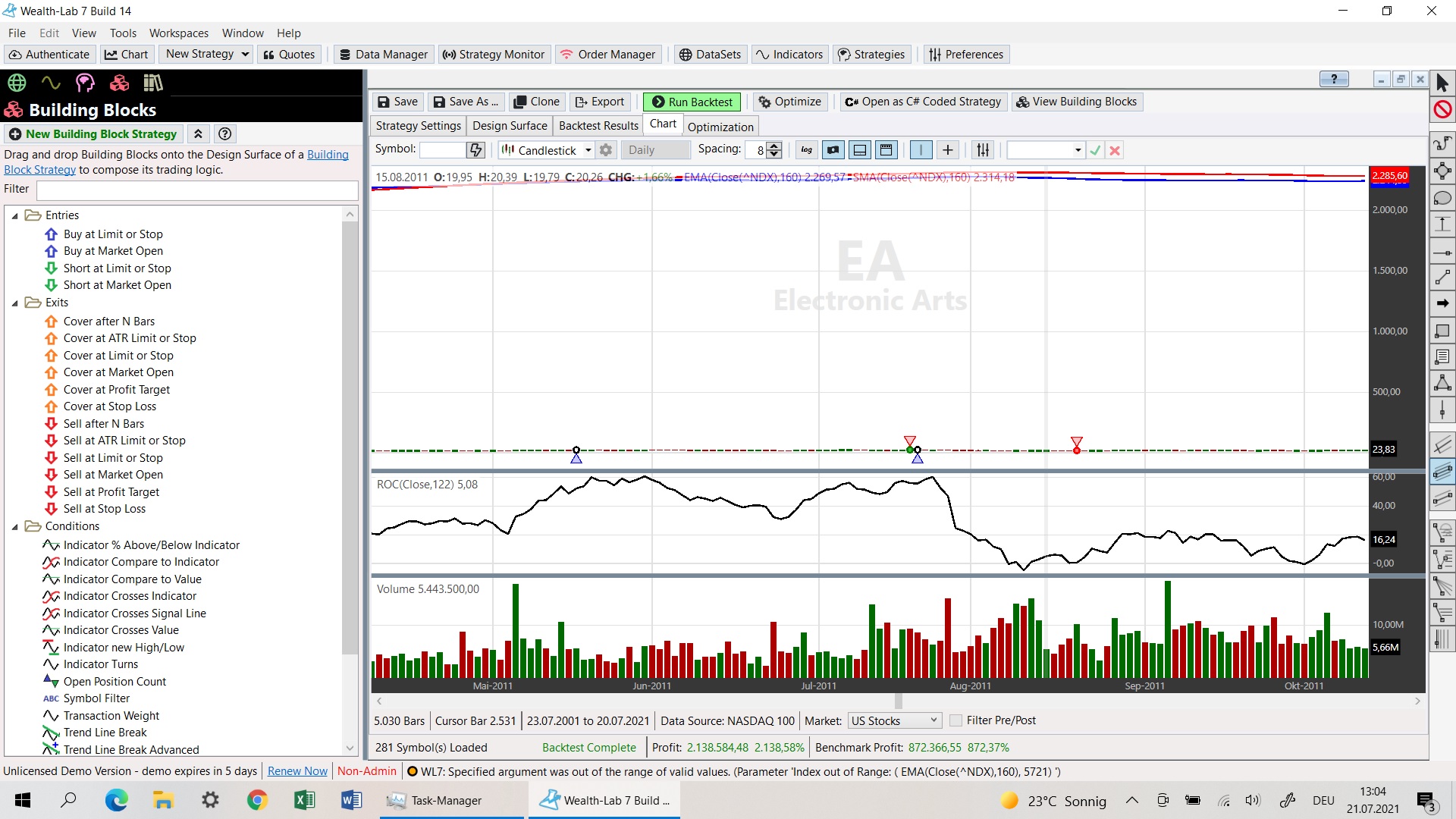The width and height of the screenshot is (1456, 819).
Task: Select the red no-entry drawing tool
Action: (x=1442, y=110)
